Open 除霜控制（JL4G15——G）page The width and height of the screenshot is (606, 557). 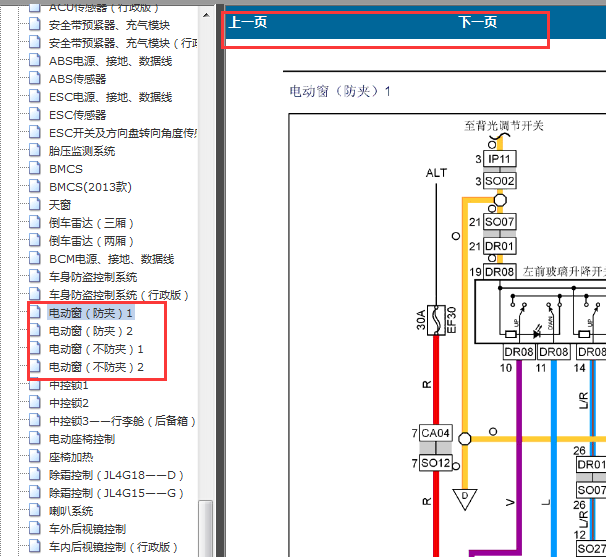tap(116, 493)
